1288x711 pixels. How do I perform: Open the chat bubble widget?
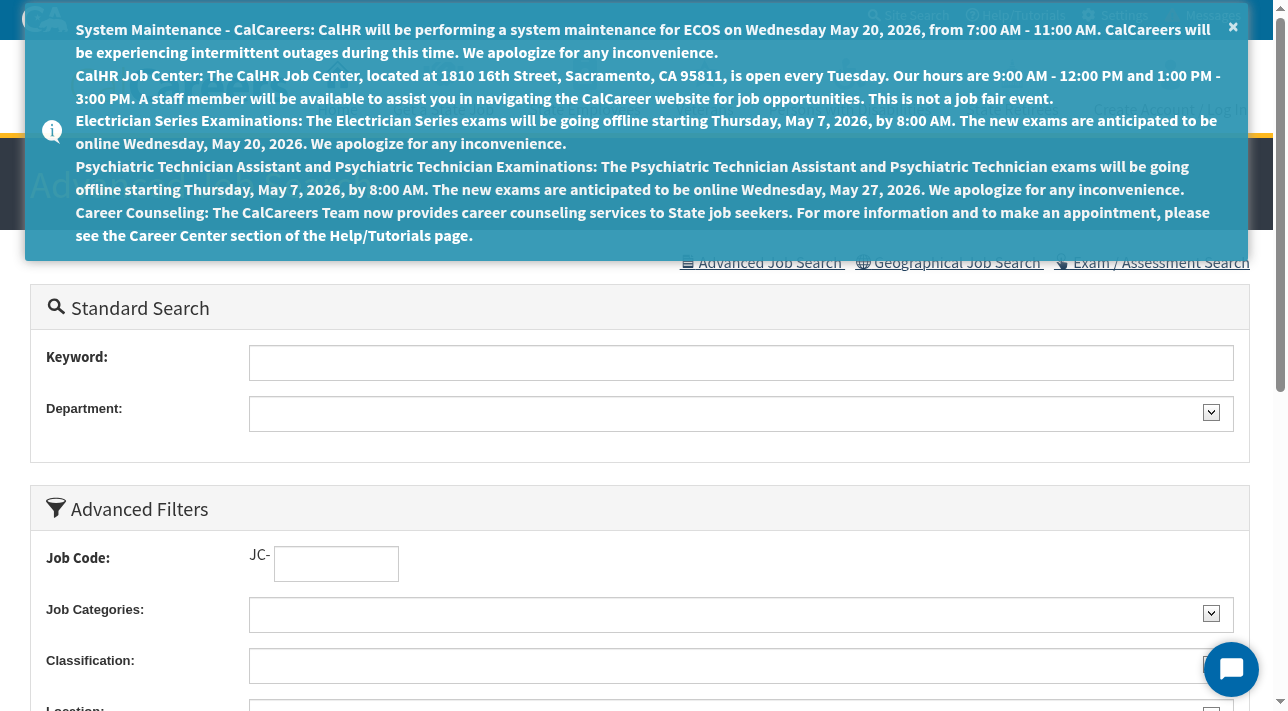coord(1231,669)
